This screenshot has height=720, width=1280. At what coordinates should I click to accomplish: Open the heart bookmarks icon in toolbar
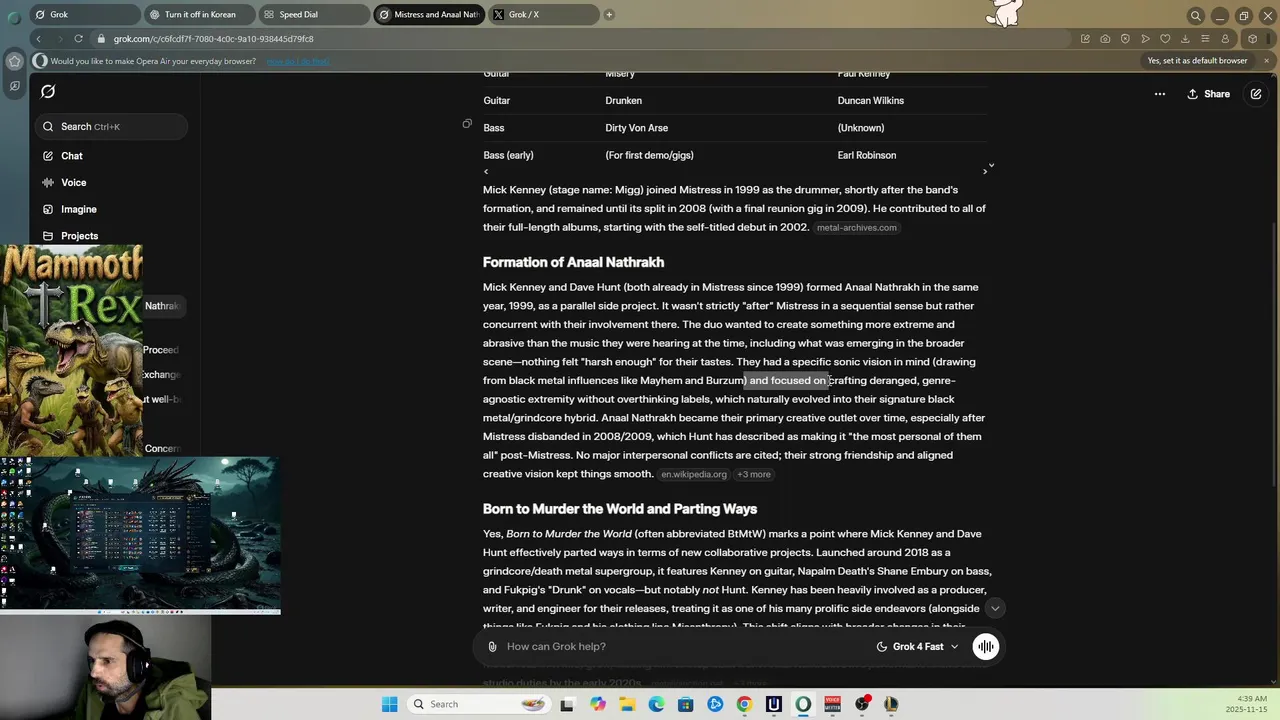coord(1165,39)
